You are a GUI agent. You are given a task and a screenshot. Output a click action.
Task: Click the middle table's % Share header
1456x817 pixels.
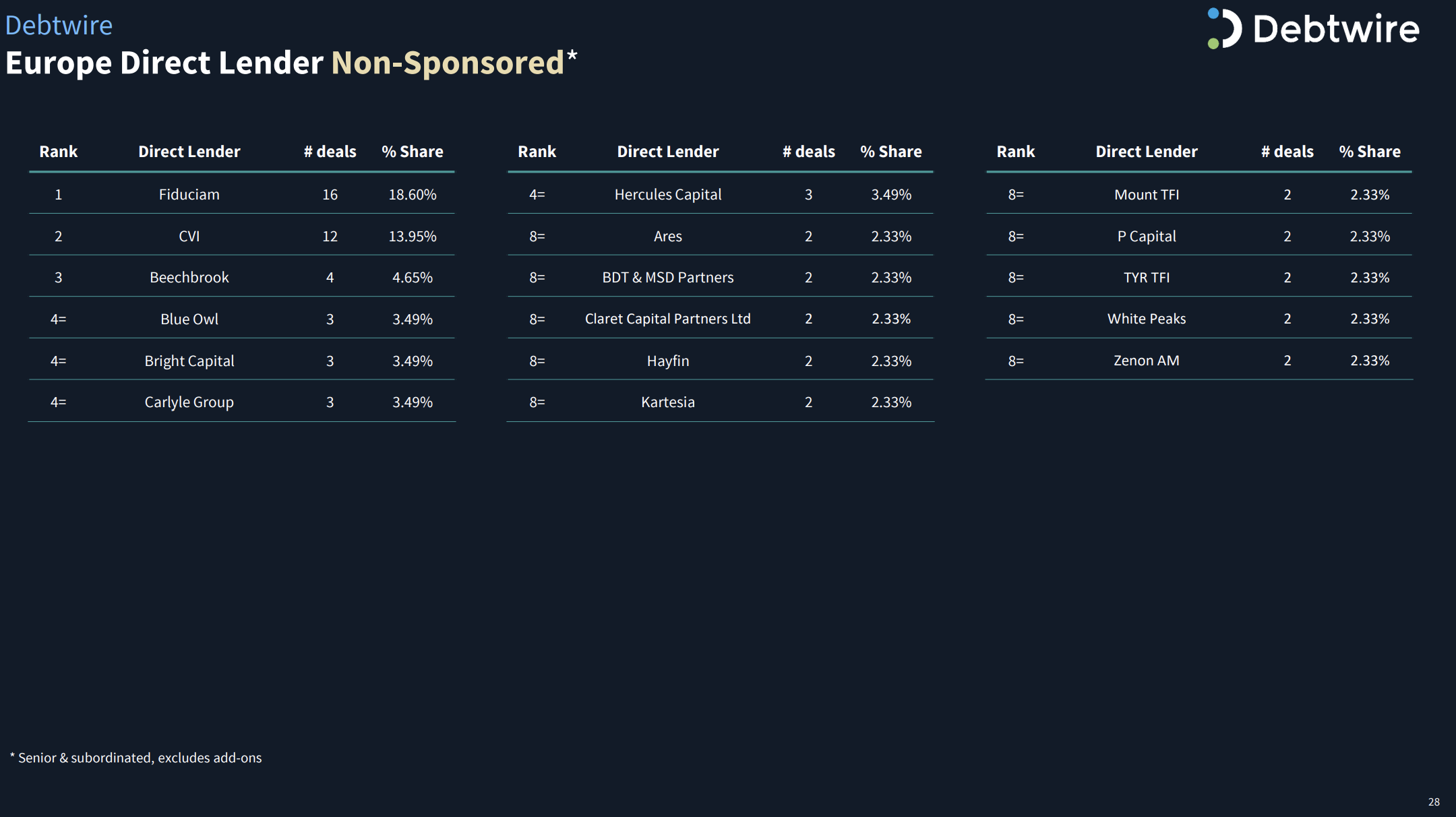[891, 152]
